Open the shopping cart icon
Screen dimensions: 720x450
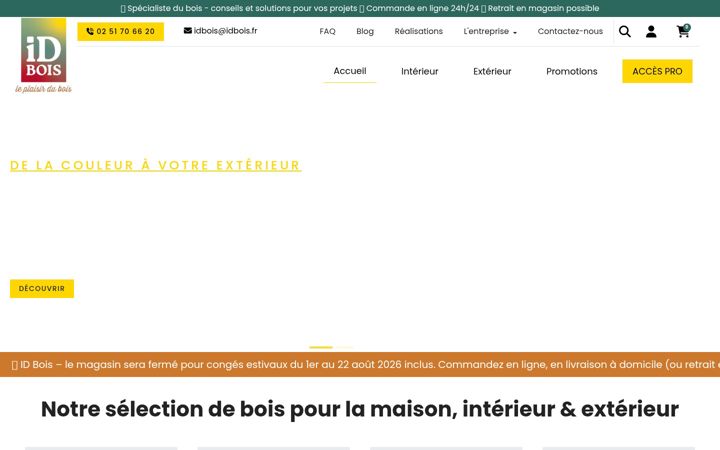coord(683,31)
